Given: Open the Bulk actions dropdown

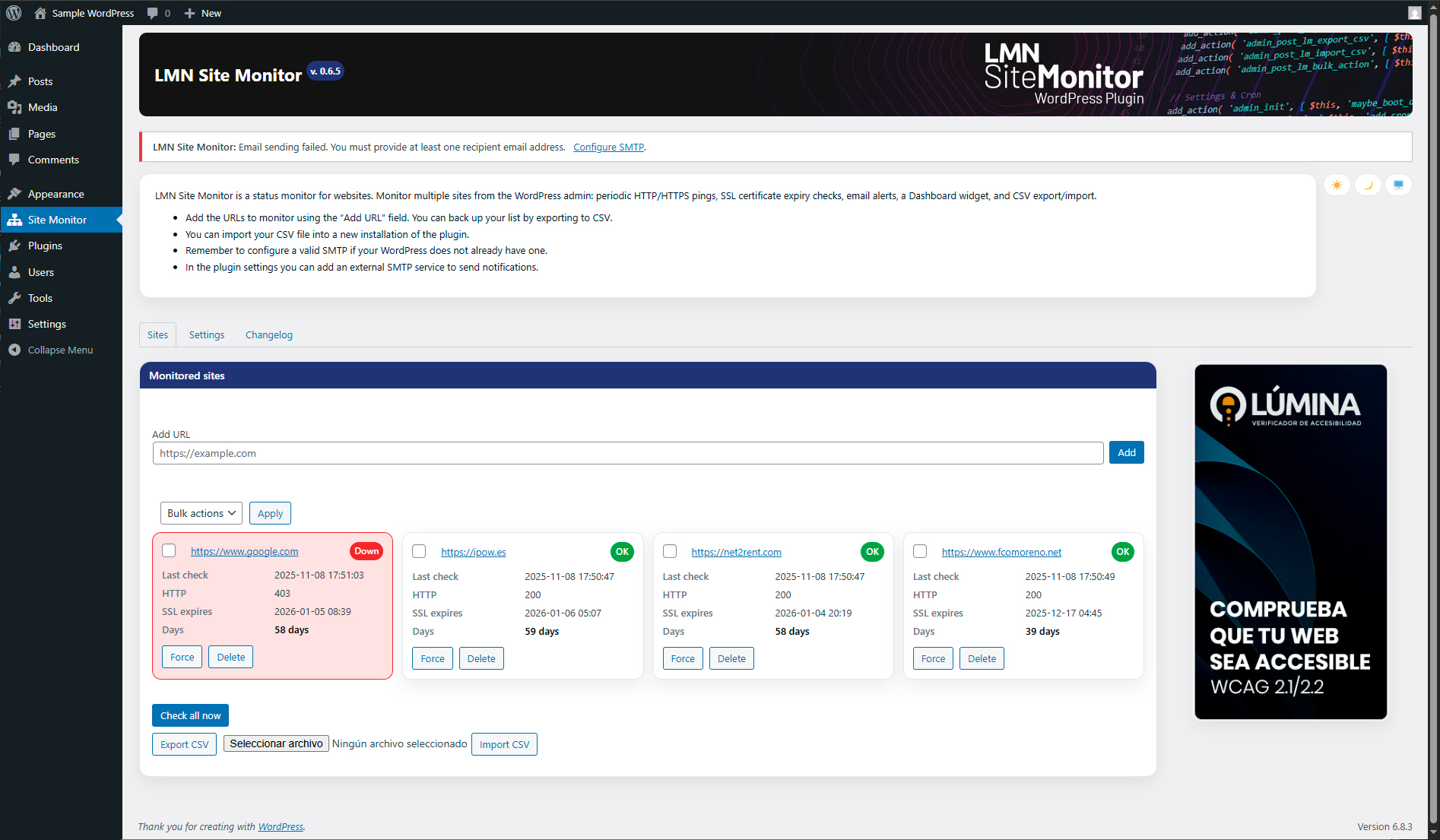Looking at the screenshot, I should click(x=201, y=513).
